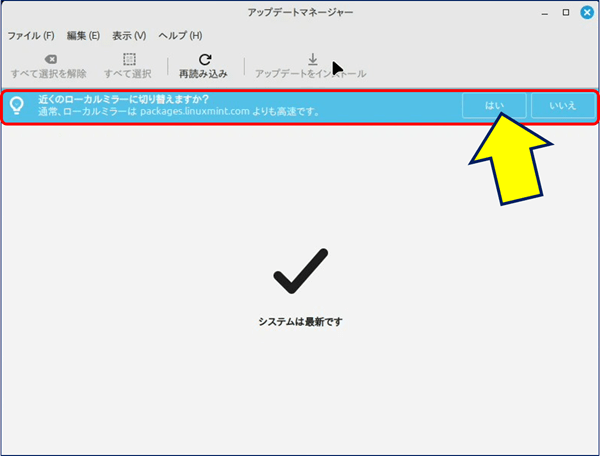
Task: Click the アップデートマネージャー title bar text
Action: tap(300, 13)
